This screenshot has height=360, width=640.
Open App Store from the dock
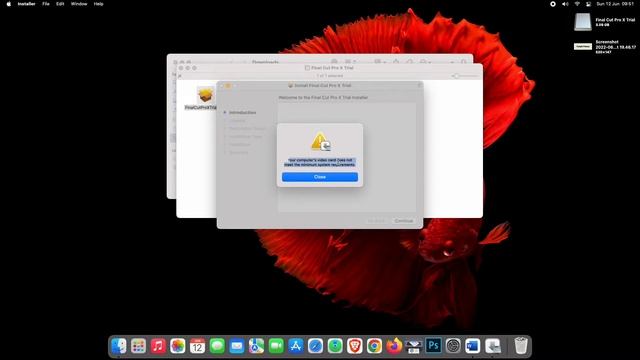pyautogui.click(x=296, y=346)
